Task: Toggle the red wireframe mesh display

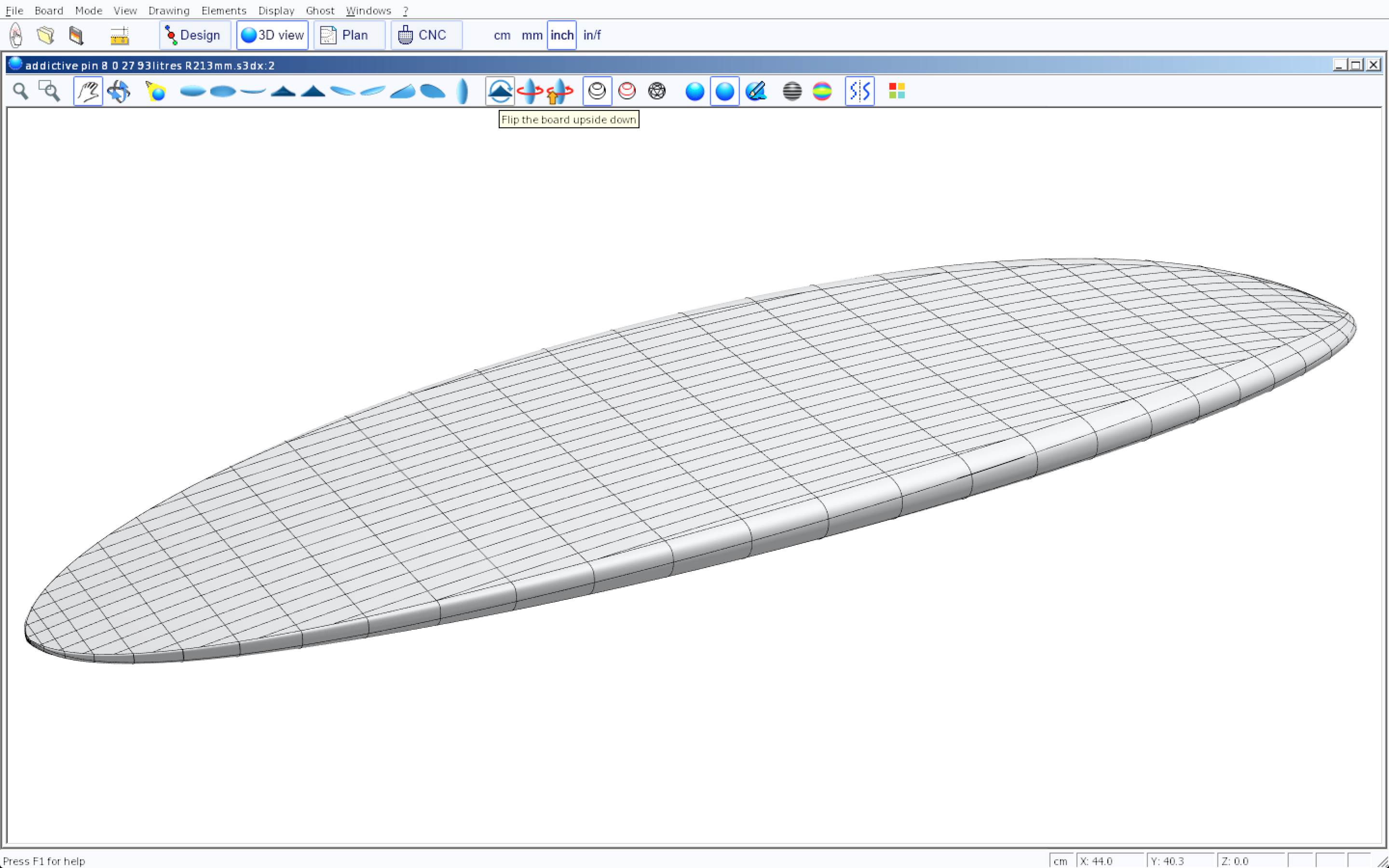Action: click(x=627, y=91)
